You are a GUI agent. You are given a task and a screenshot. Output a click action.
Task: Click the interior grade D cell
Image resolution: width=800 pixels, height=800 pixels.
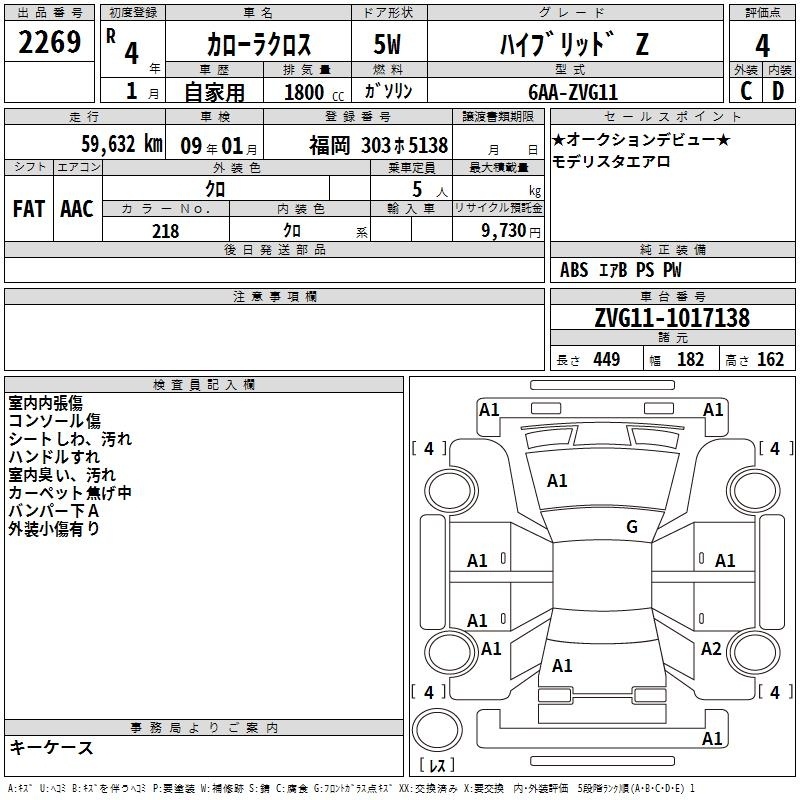pyautogui.click(x=779, y=91)
